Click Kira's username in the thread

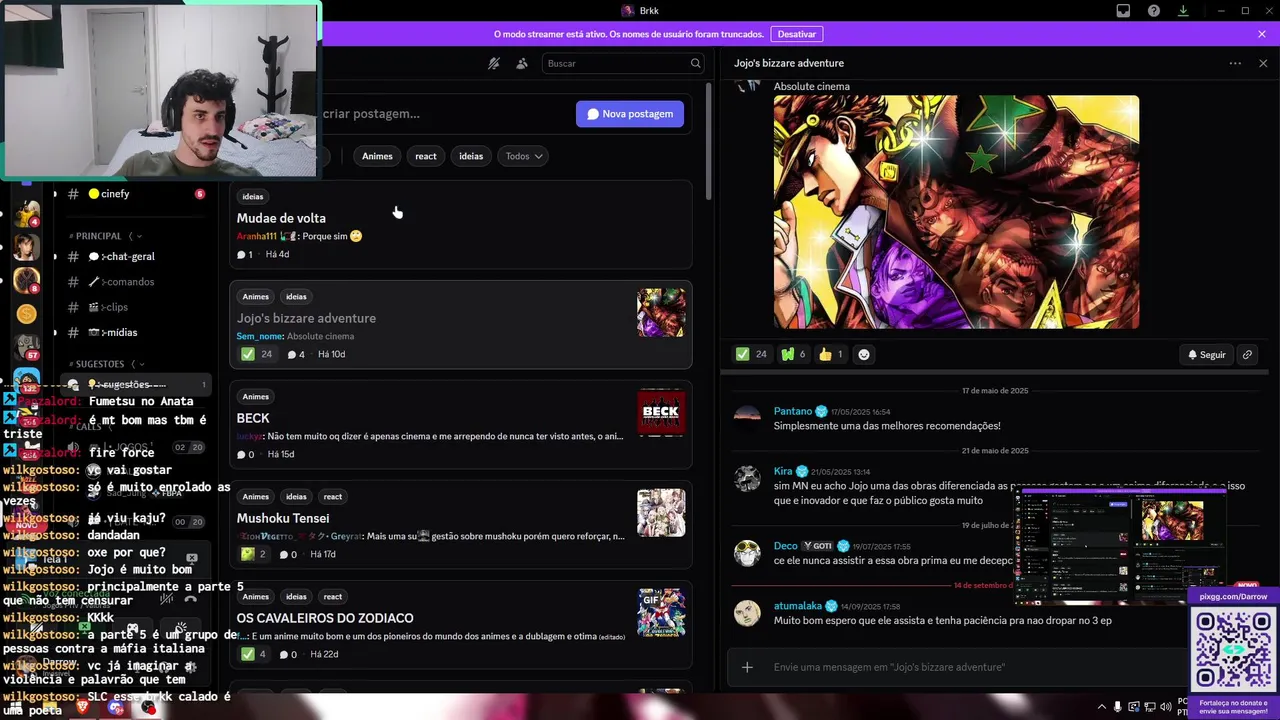[783, 471]
